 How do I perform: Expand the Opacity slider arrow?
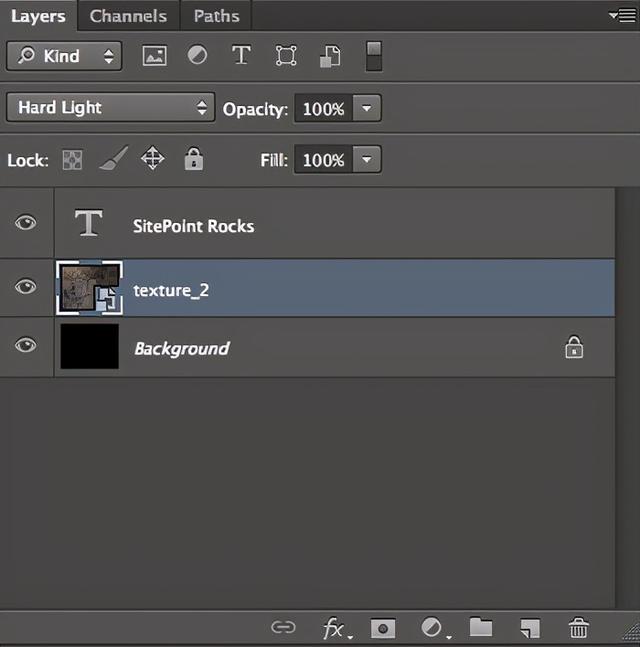click(367, 108)
